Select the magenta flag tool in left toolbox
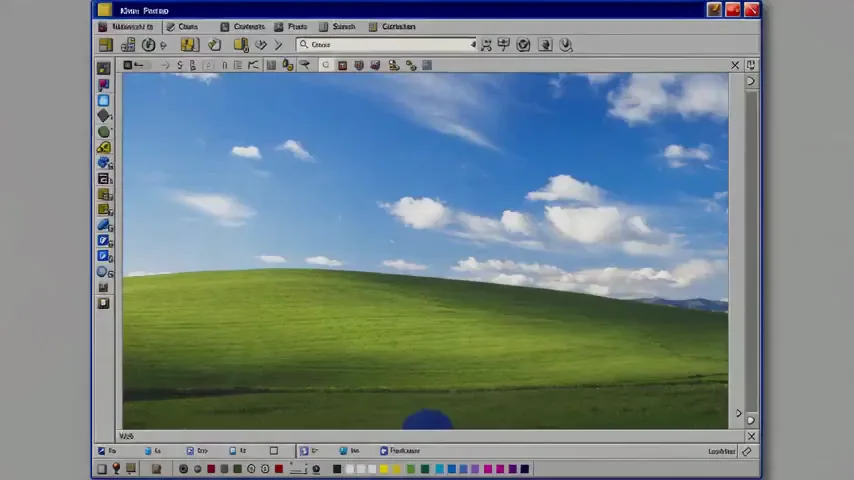 (103, 84)
